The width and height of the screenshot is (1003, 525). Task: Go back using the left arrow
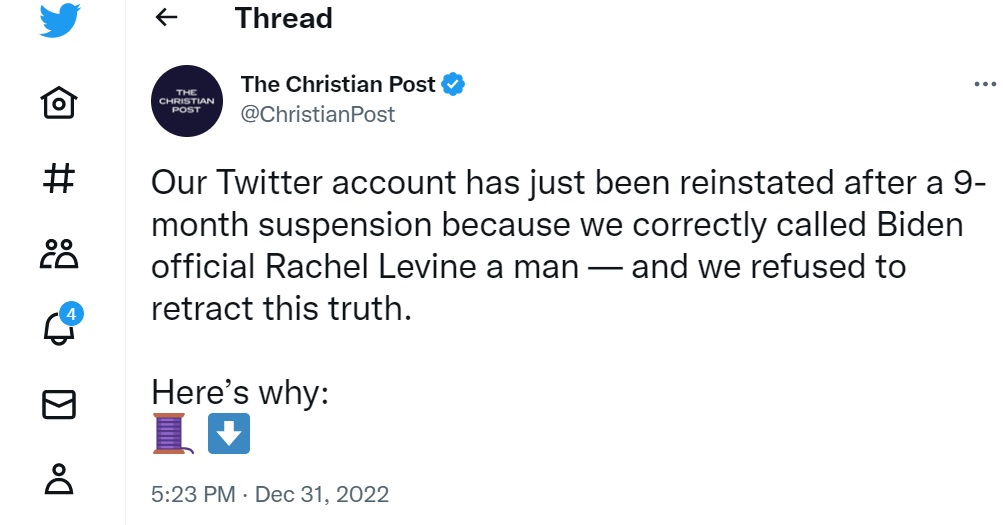166,17
